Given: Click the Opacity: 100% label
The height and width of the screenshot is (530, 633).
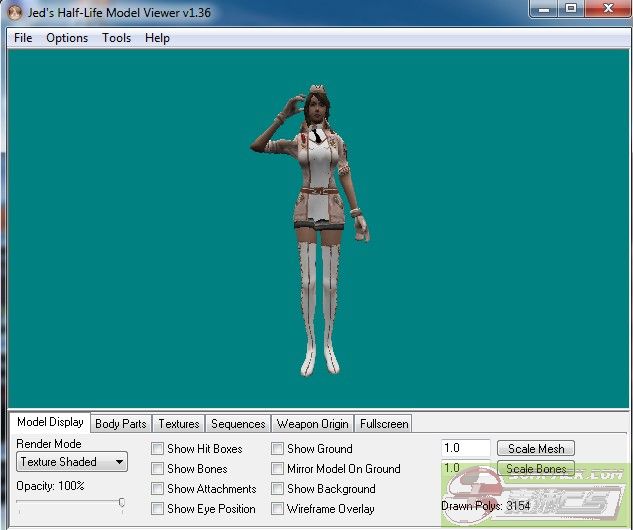Looking at the screenshot, I should (50, 486).
